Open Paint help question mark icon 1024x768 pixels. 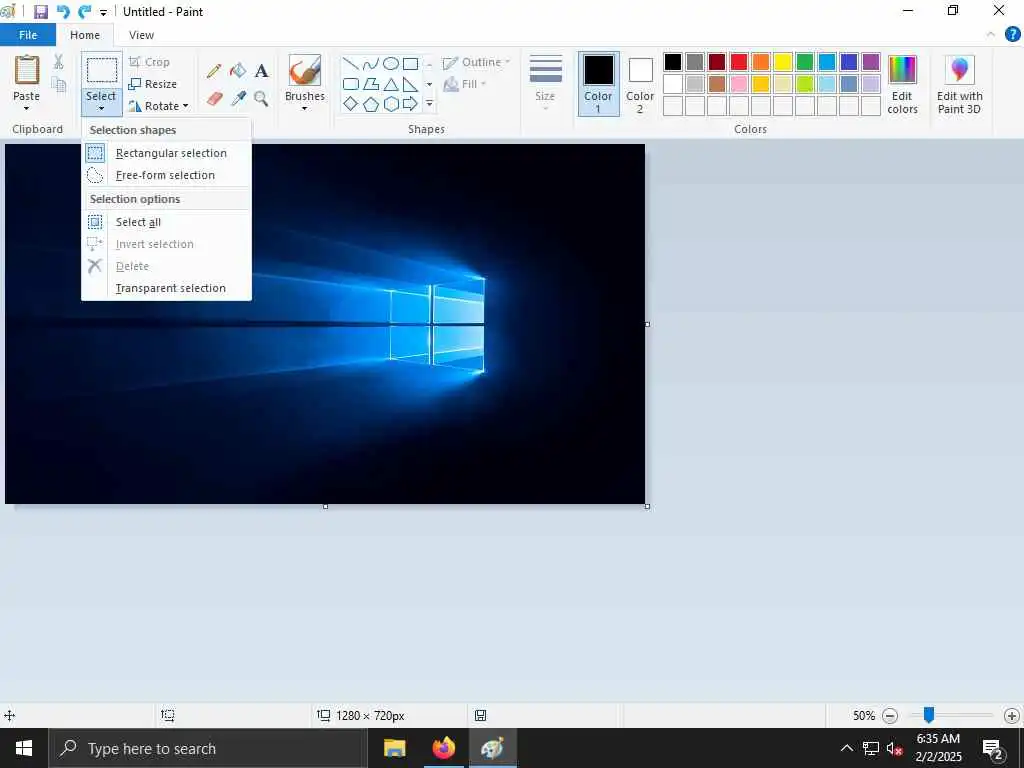[1012, 35]
